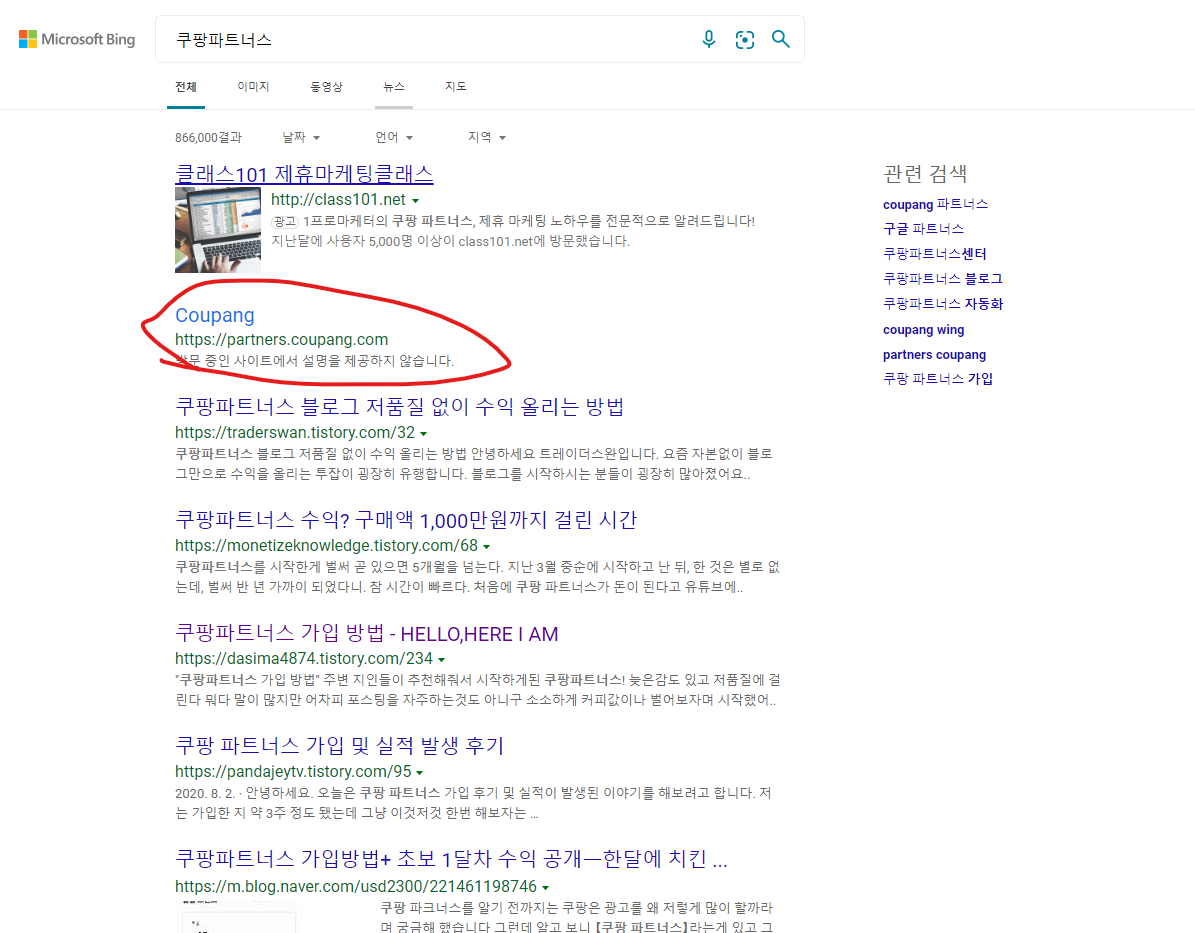Click the https://traderswan.tistory.com/32 URL text
The image size is (1195, 933).
tap(295, 432)
